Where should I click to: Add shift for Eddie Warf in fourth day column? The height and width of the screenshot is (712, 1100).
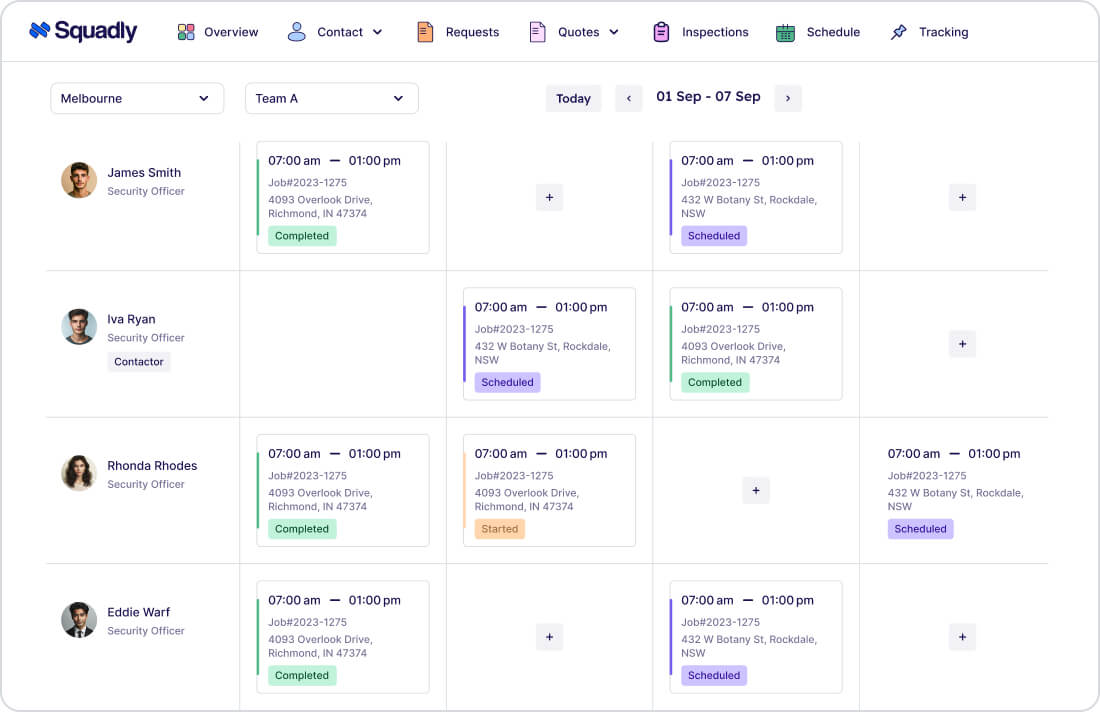(x=962, y=637)
